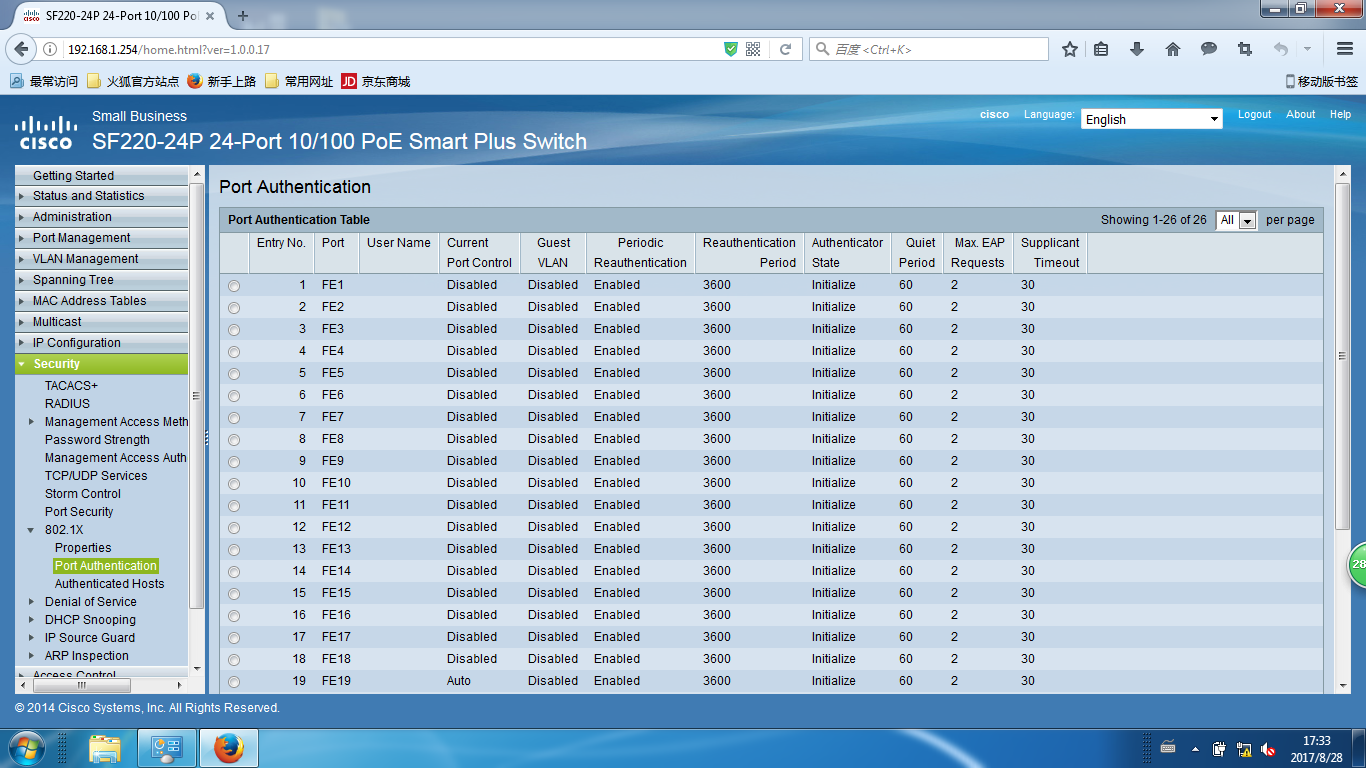Click the browser back arrow button
1366x768 pixels.
21,49
